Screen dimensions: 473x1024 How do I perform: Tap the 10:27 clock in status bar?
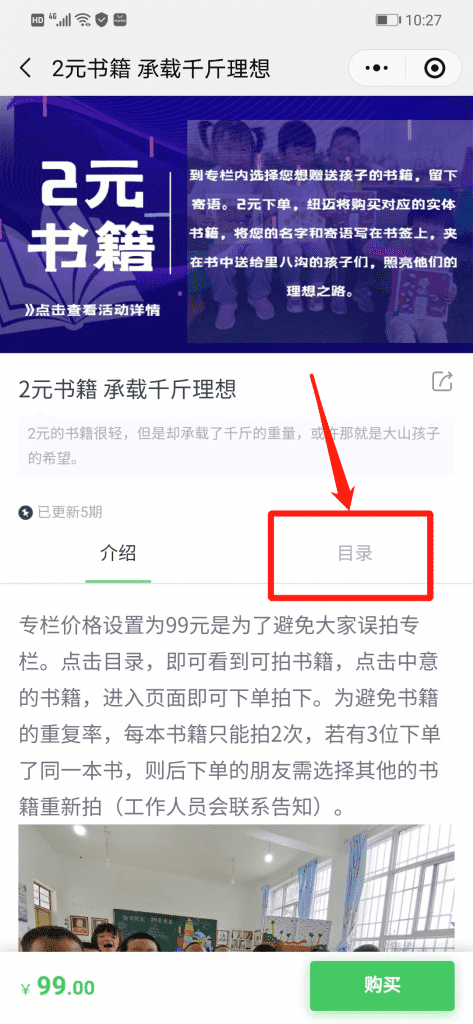point(423,20)
